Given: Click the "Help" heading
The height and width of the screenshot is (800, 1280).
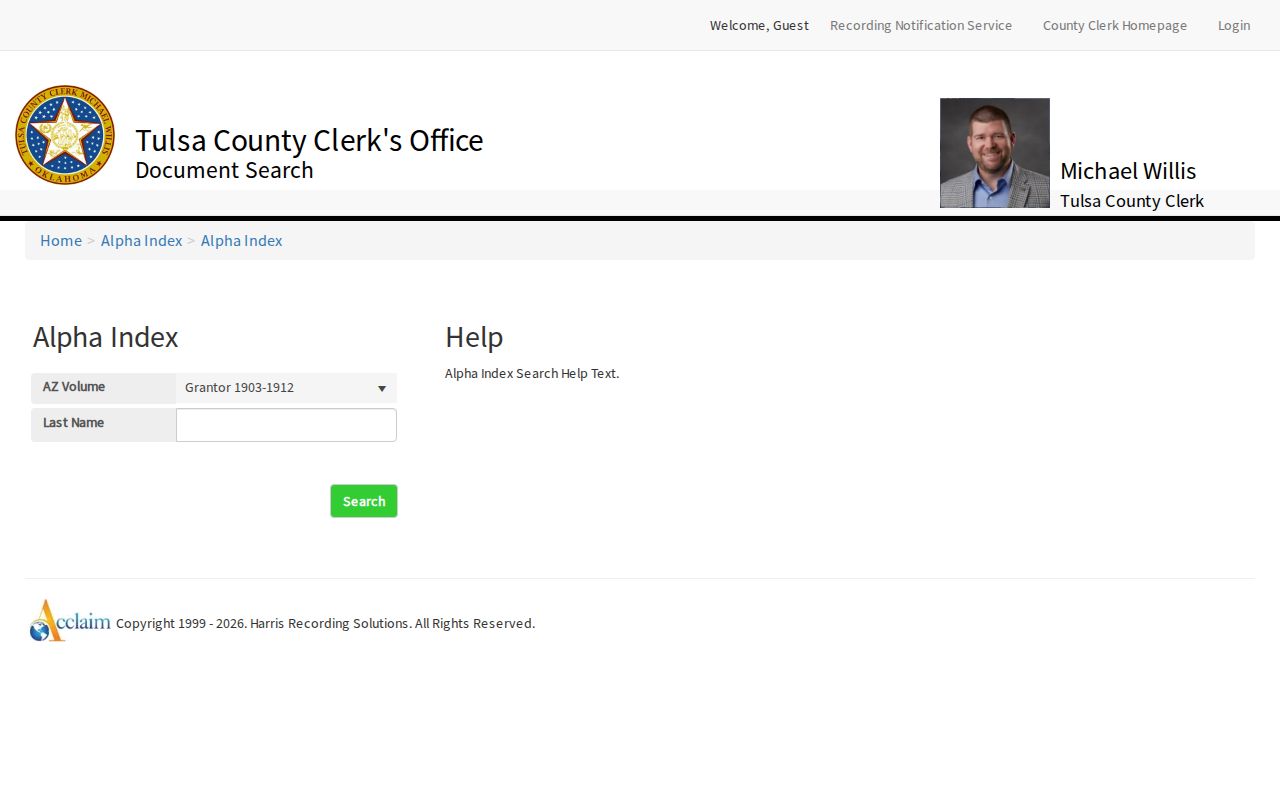Looking at the screenshot, I should pyautogui.click(x=474, y=337).
